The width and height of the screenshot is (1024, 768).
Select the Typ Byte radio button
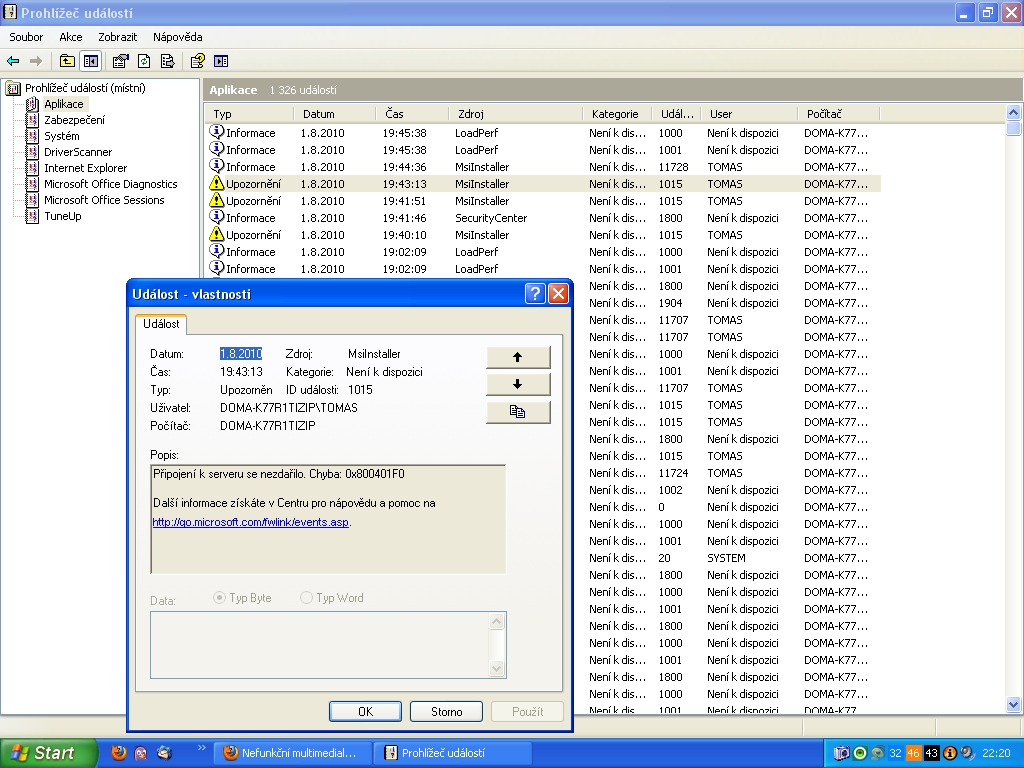[219, 598]
